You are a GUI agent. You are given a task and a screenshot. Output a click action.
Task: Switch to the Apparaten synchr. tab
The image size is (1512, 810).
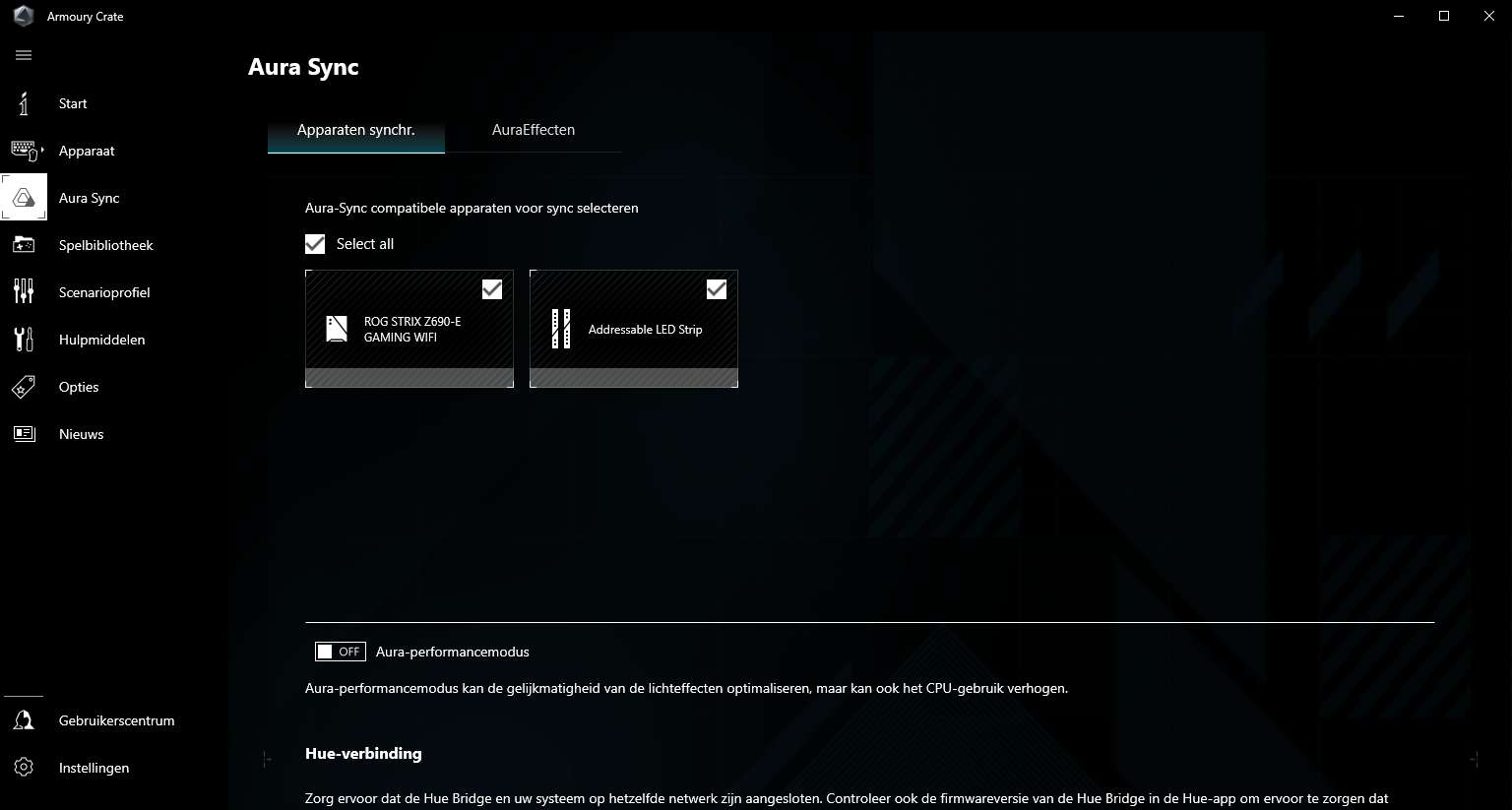pyautogui.click(x=356, y=130)
